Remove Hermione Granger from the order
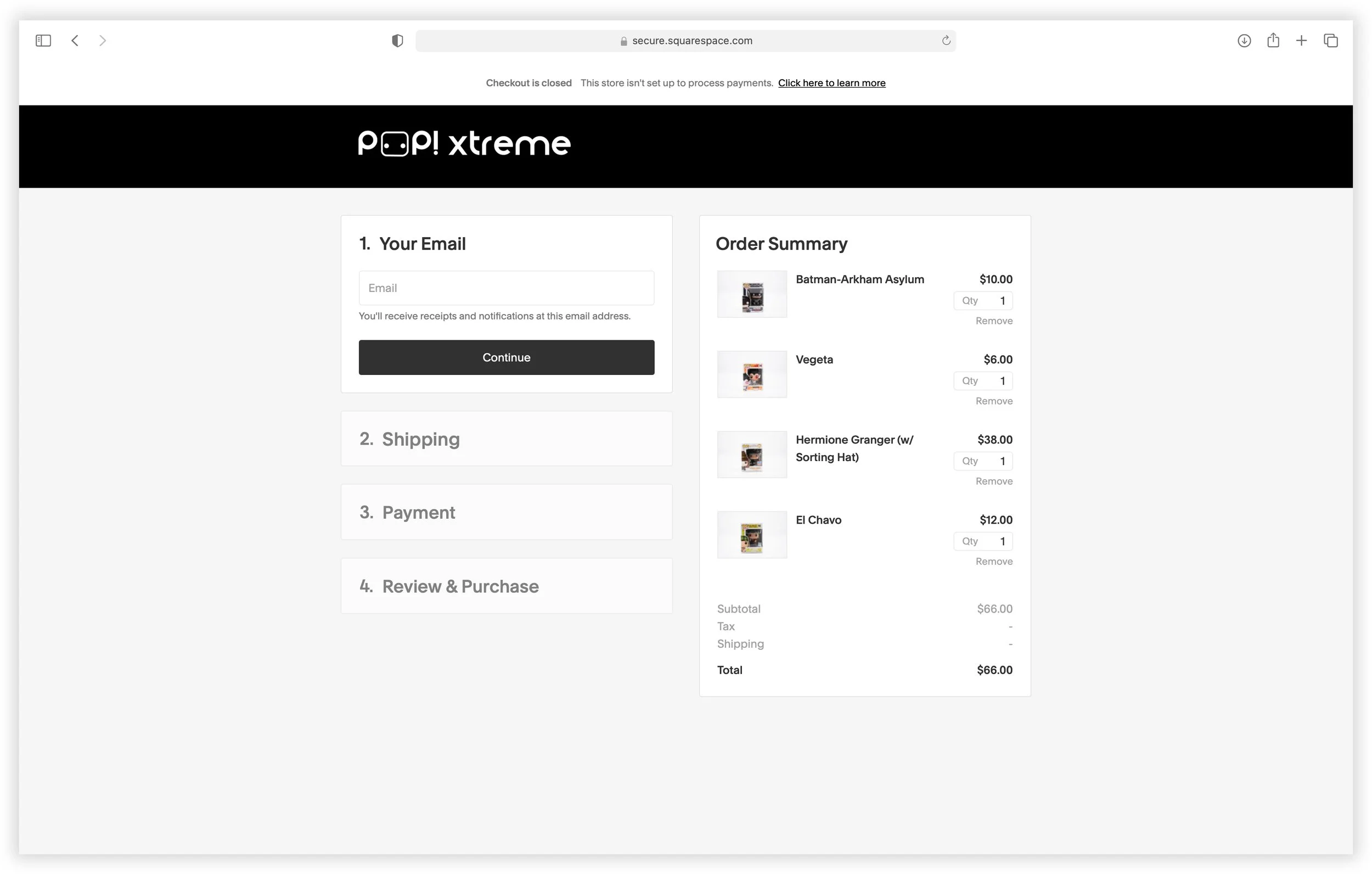 (994, 481)
